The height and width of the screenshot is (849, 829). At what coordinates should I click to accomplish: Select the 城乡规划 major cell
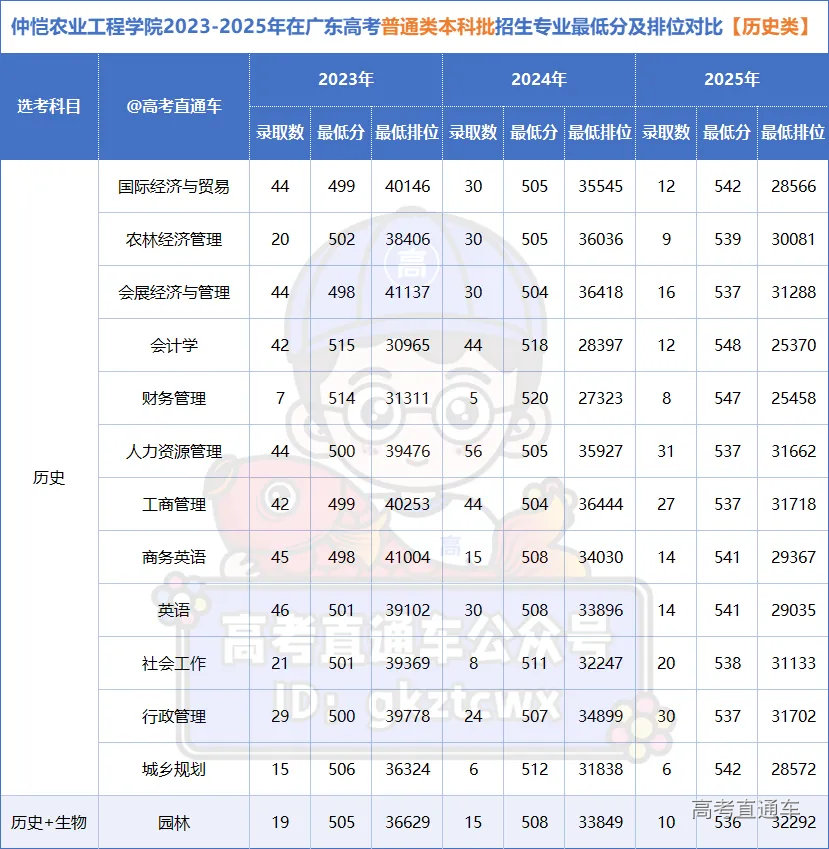(174, 769)
